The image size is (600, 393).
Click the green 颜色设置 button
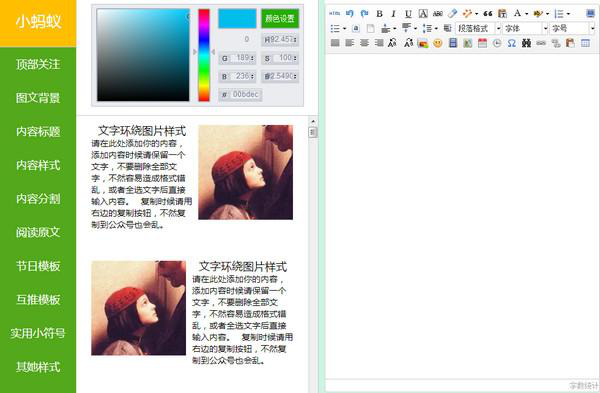pyautogui.click(x=280, y=18)
